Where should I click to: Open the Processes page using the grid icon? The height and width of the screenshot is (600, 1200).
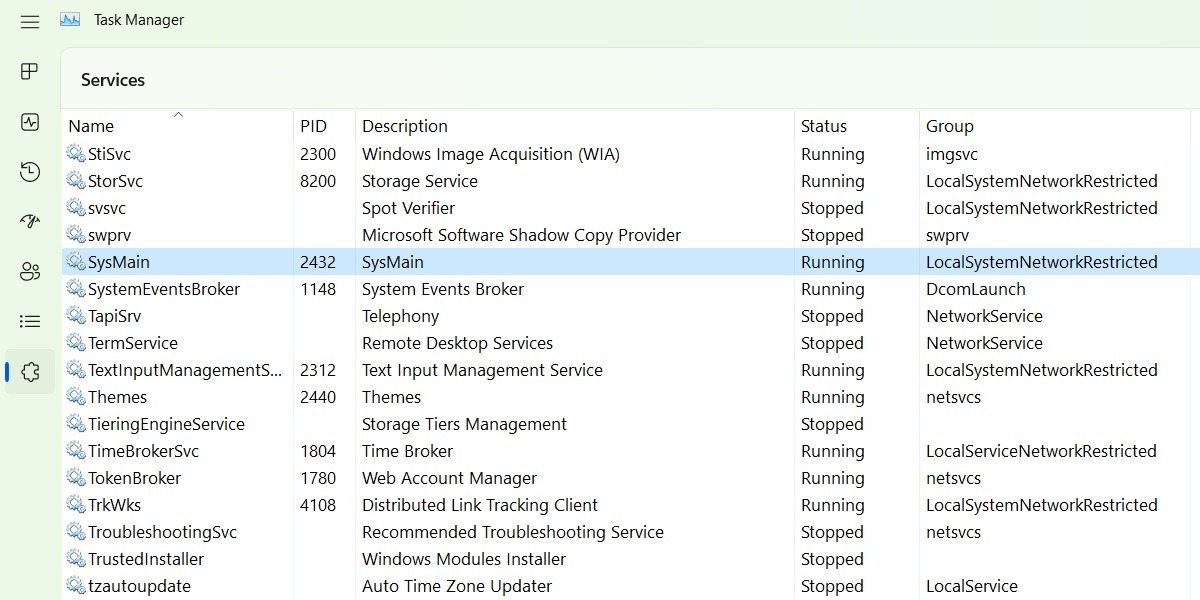coord(29,71)
